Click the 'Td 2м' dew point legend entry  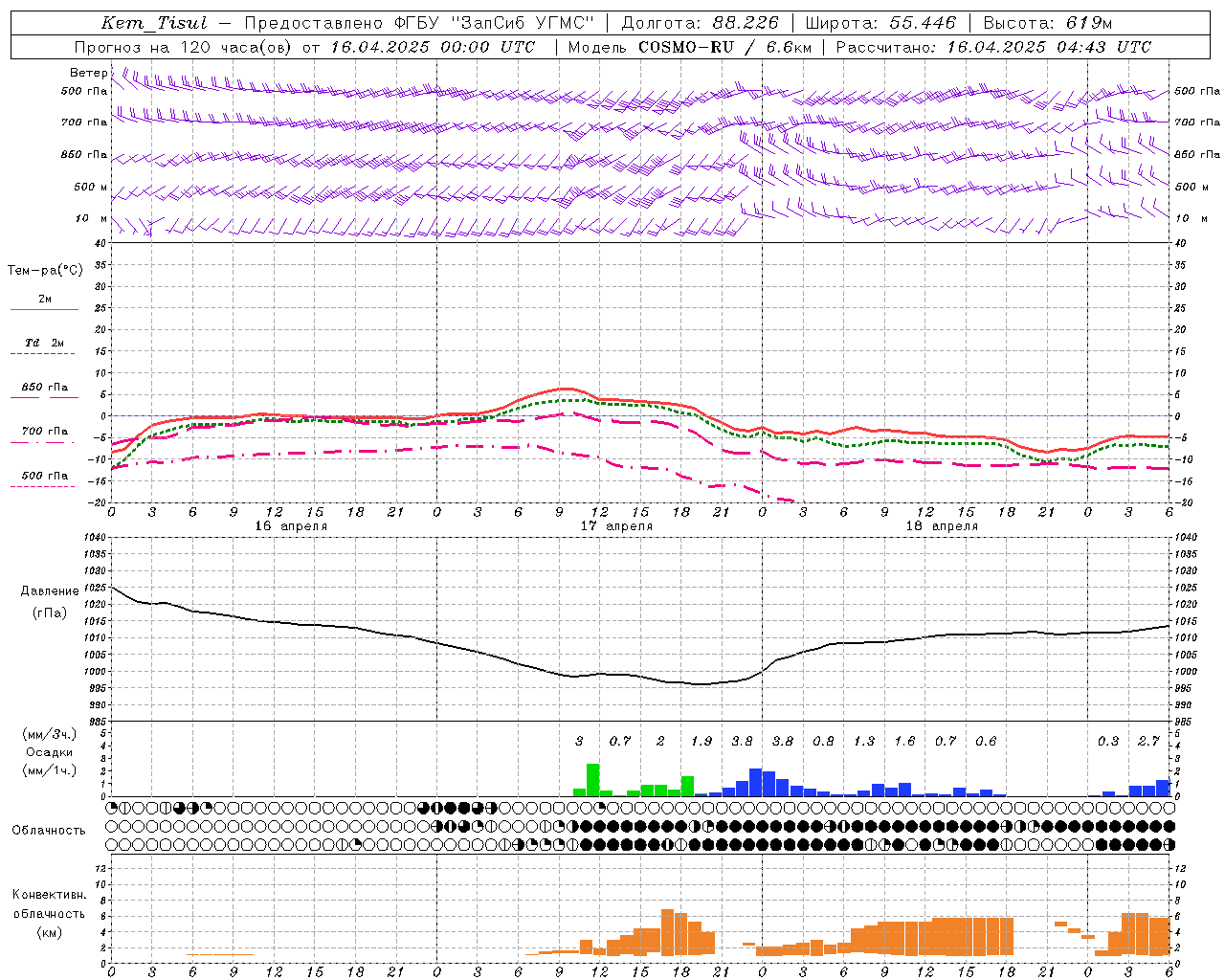(44, 343)
